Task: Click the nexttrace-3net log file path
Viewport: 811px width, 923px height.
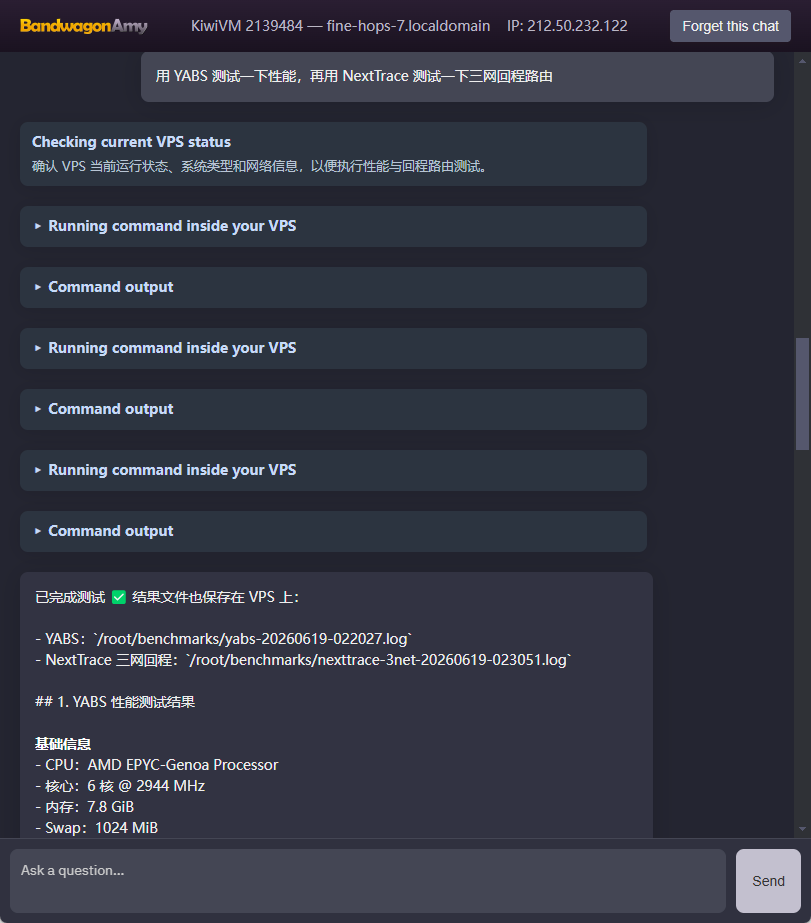Action: tap(378, 660)
